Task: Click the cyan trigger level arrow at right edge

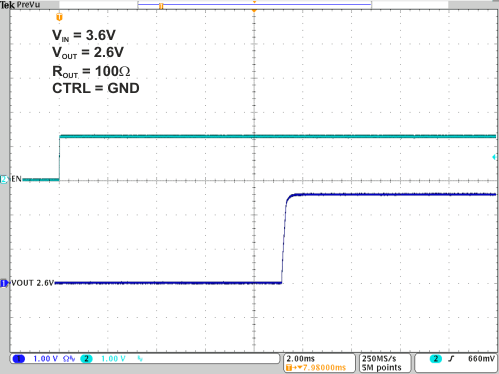Action: [494, 157]
